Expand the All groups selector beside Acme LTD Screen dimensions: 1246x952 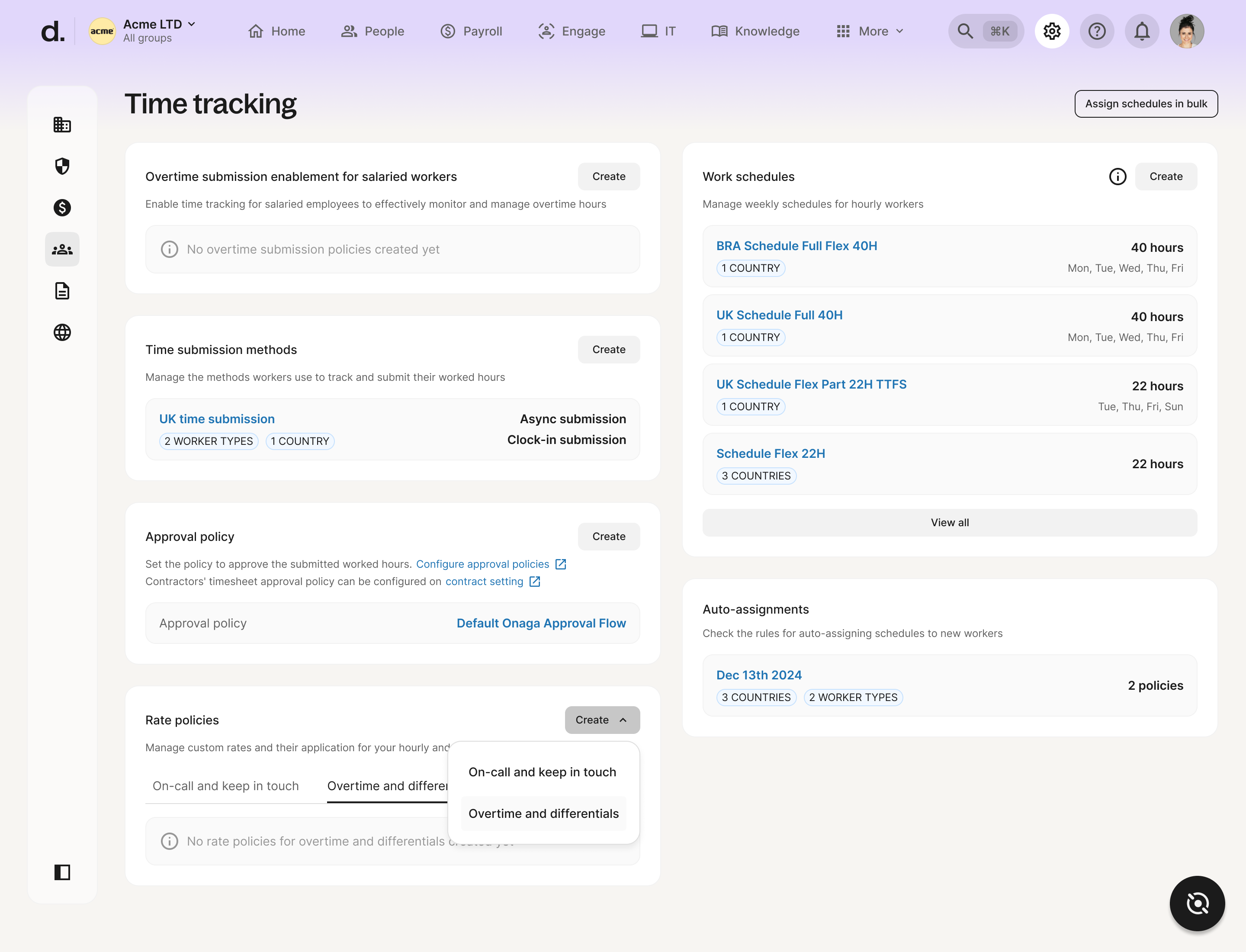click(x=192, y=24)
